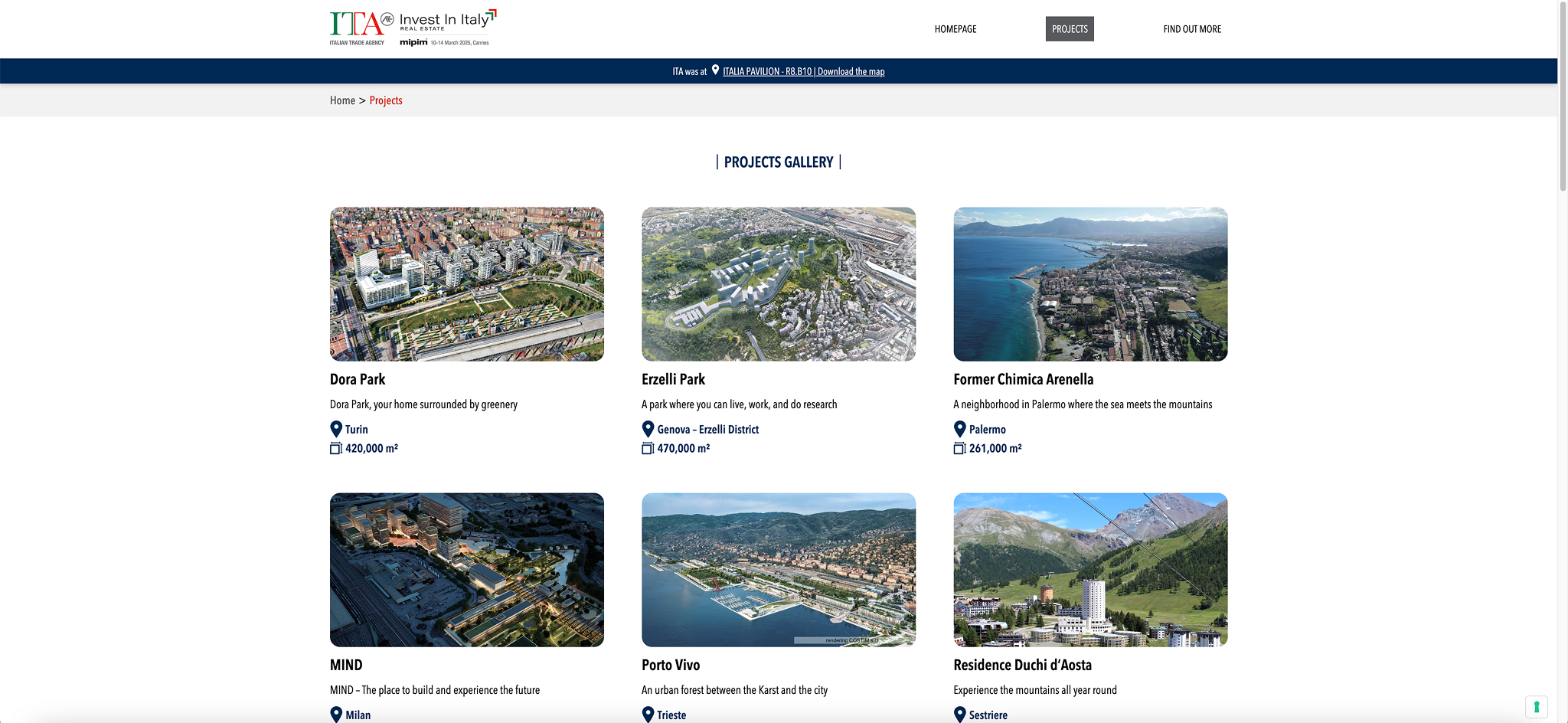
Task: Click the location pin icon beside Palermo
Action: pos(959,429)
